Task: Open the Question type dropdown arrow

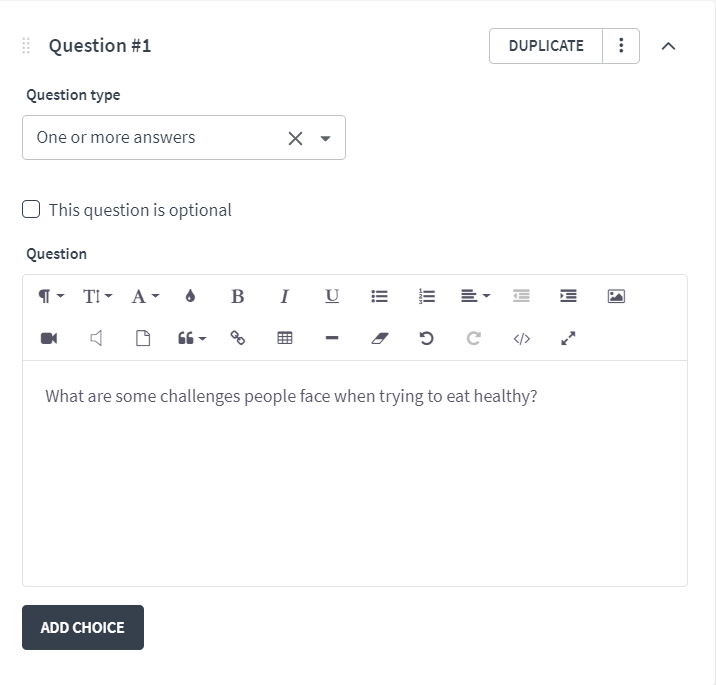Action: (325, 138)
